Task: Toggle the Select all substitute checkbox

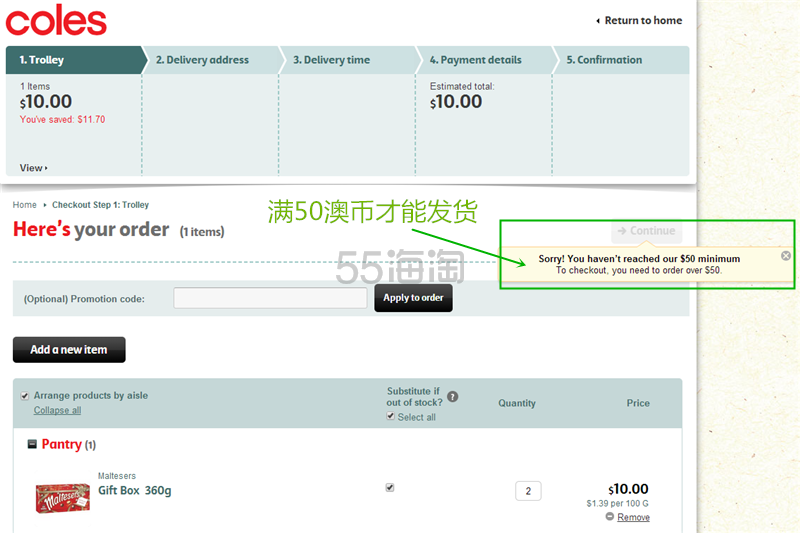Action: click(391, 417)
